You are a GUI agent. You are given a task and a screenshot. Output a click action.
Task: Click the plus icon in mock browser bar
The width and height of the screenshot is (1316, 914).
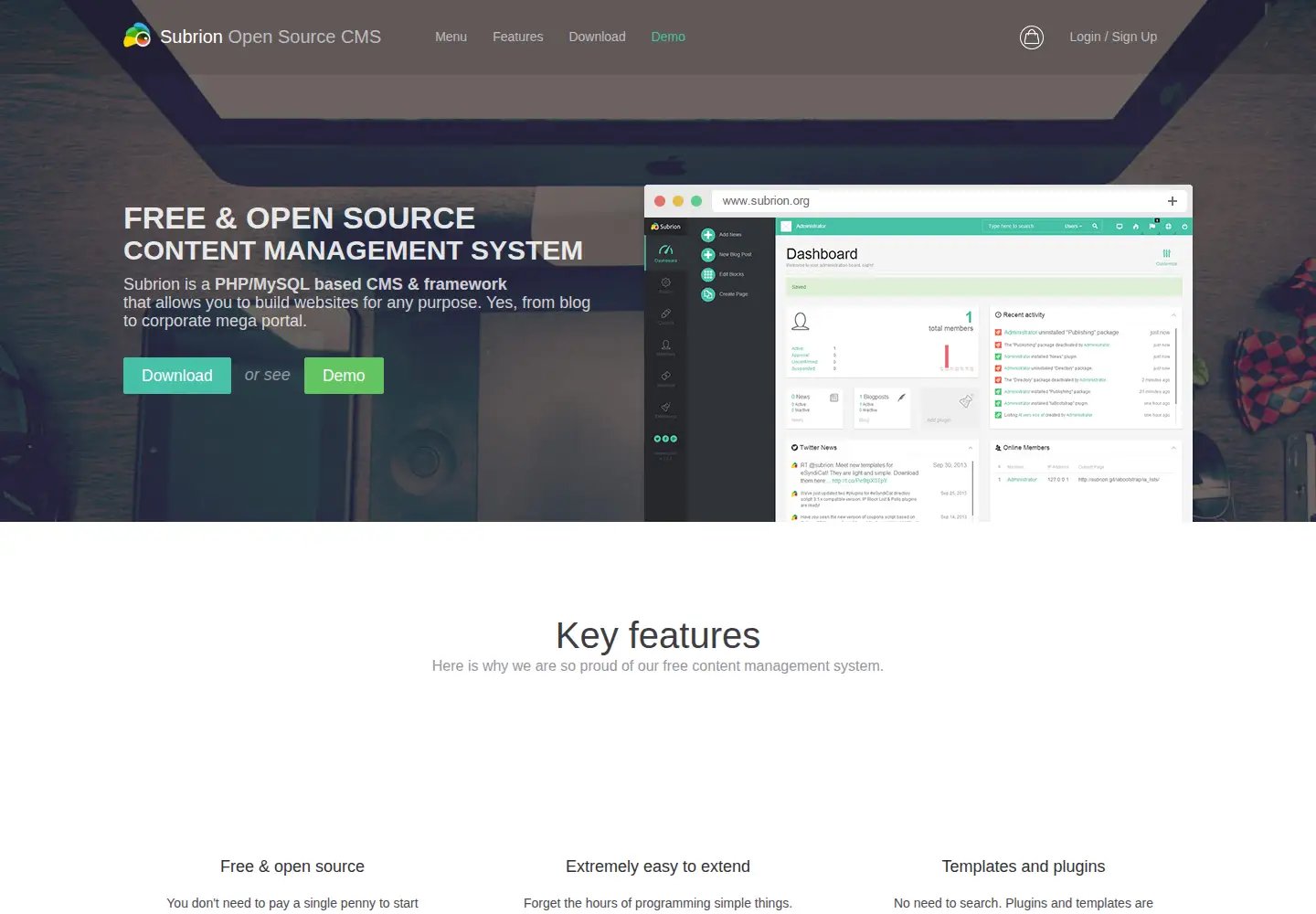[x=1173, y=201]
